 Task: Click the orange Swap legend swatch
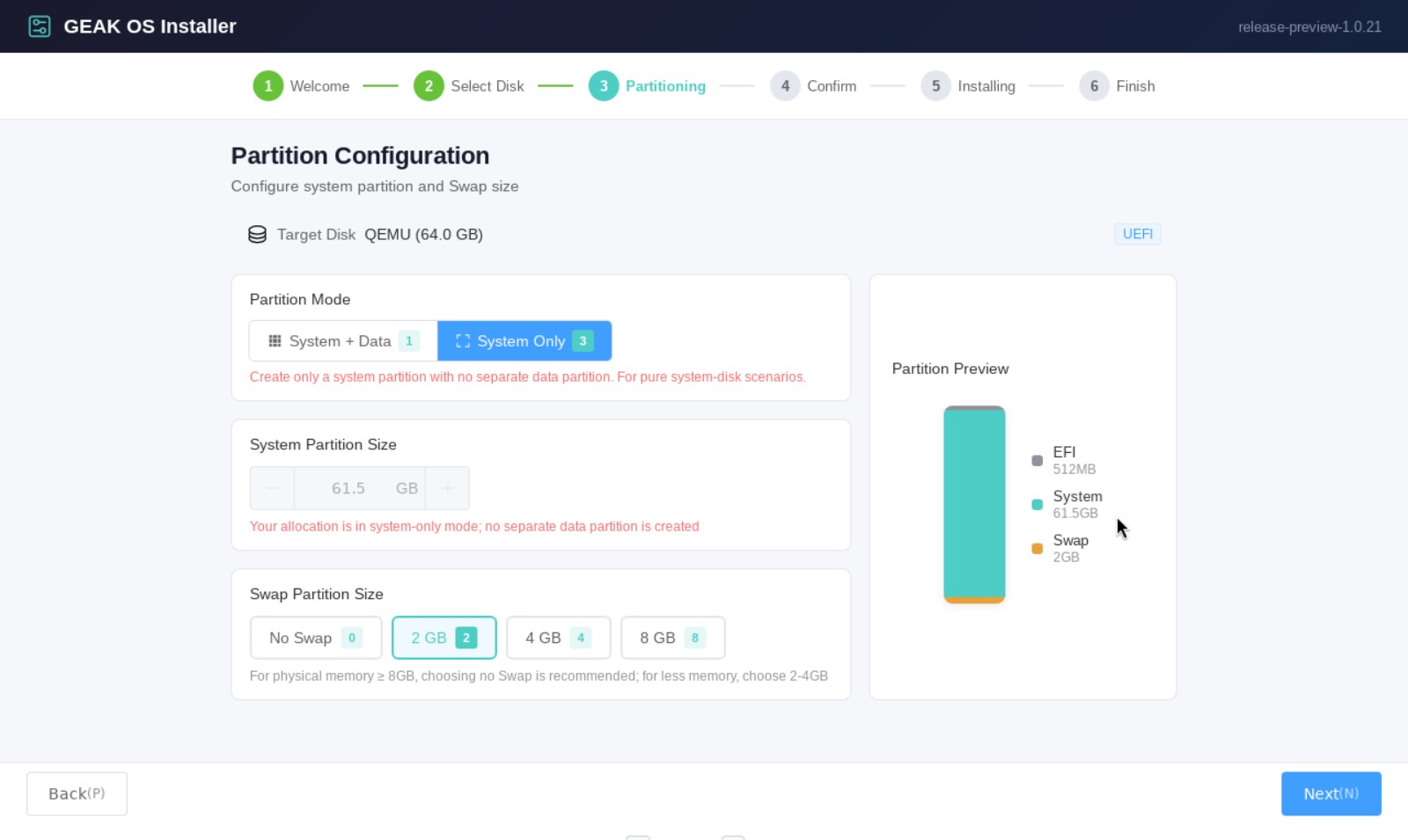1038,548
